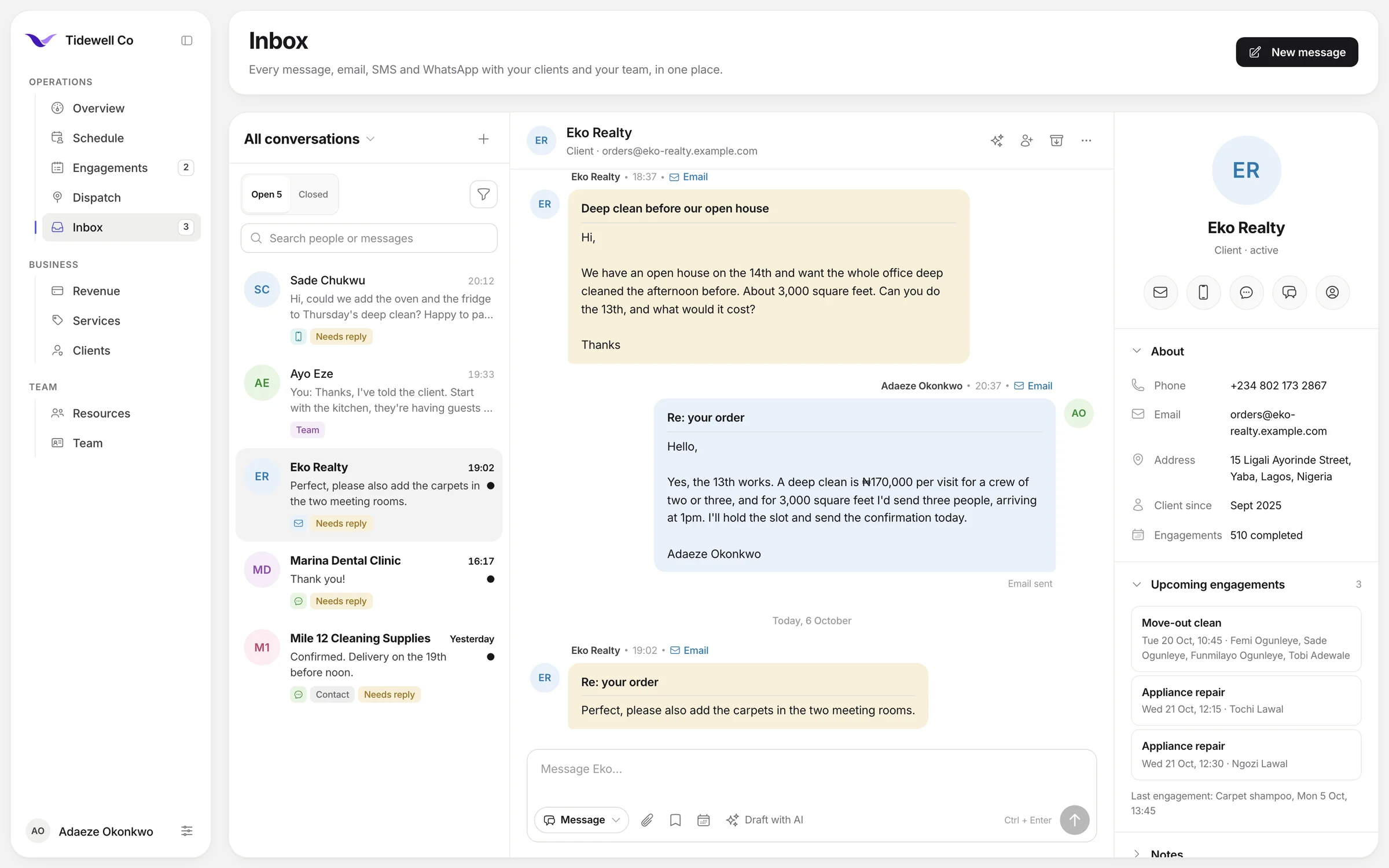This screenshot has height=868, width=1389.
Task: Open the Marina Dental Clinic conversation
Action: coord(369,580)
